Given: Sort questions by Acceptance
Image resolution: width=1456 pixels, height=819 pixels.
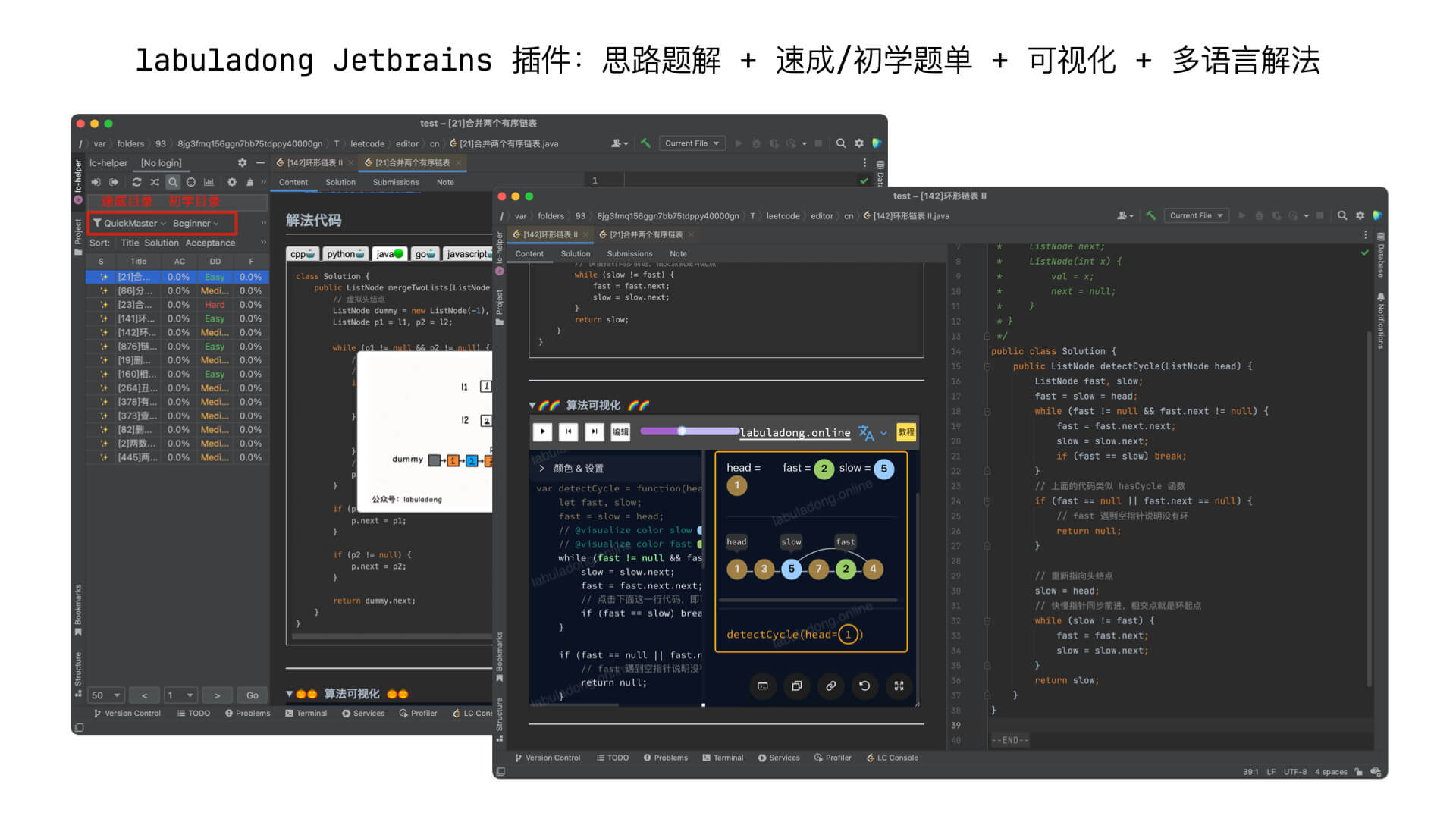Looking at the screenshot, I should [210, 243].
